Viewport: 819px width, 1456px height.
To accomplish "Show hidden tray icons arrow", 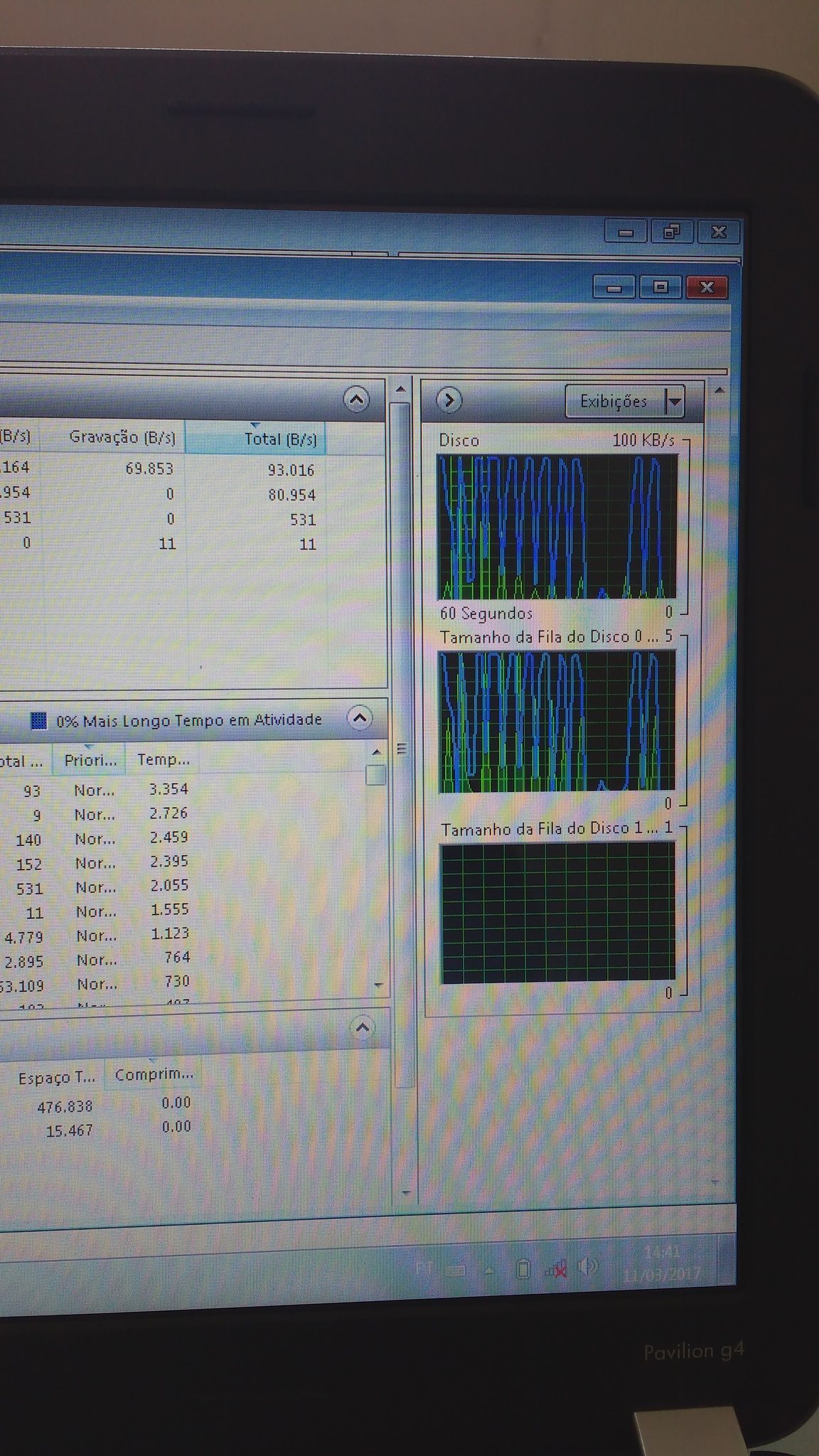I will (489, 1270).
